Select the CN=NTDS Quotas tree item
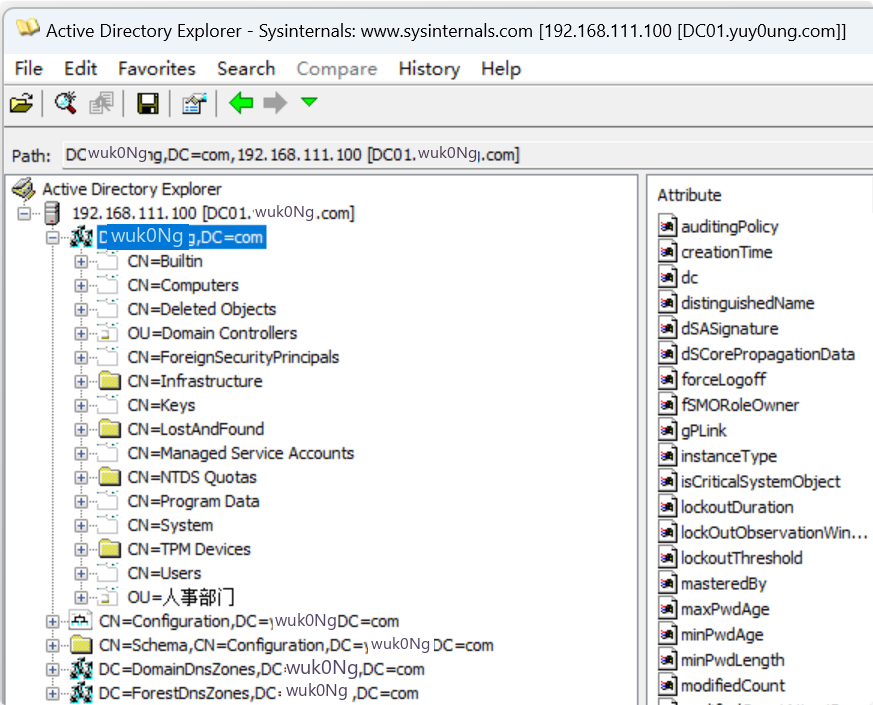This screenshot has width=873, height=705. pos(192,477)
